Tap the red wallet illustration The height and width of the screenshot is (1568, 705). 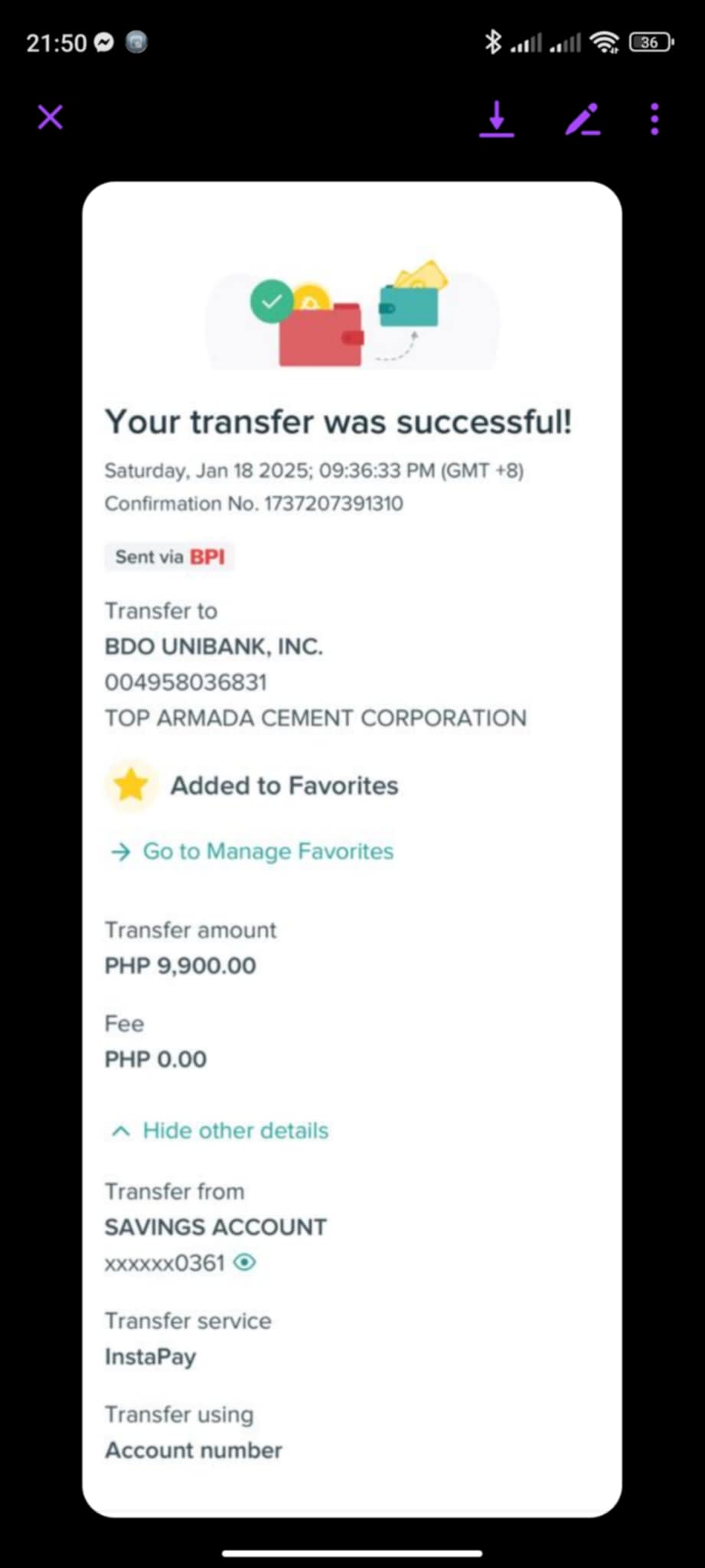click(x=321, y=335)
